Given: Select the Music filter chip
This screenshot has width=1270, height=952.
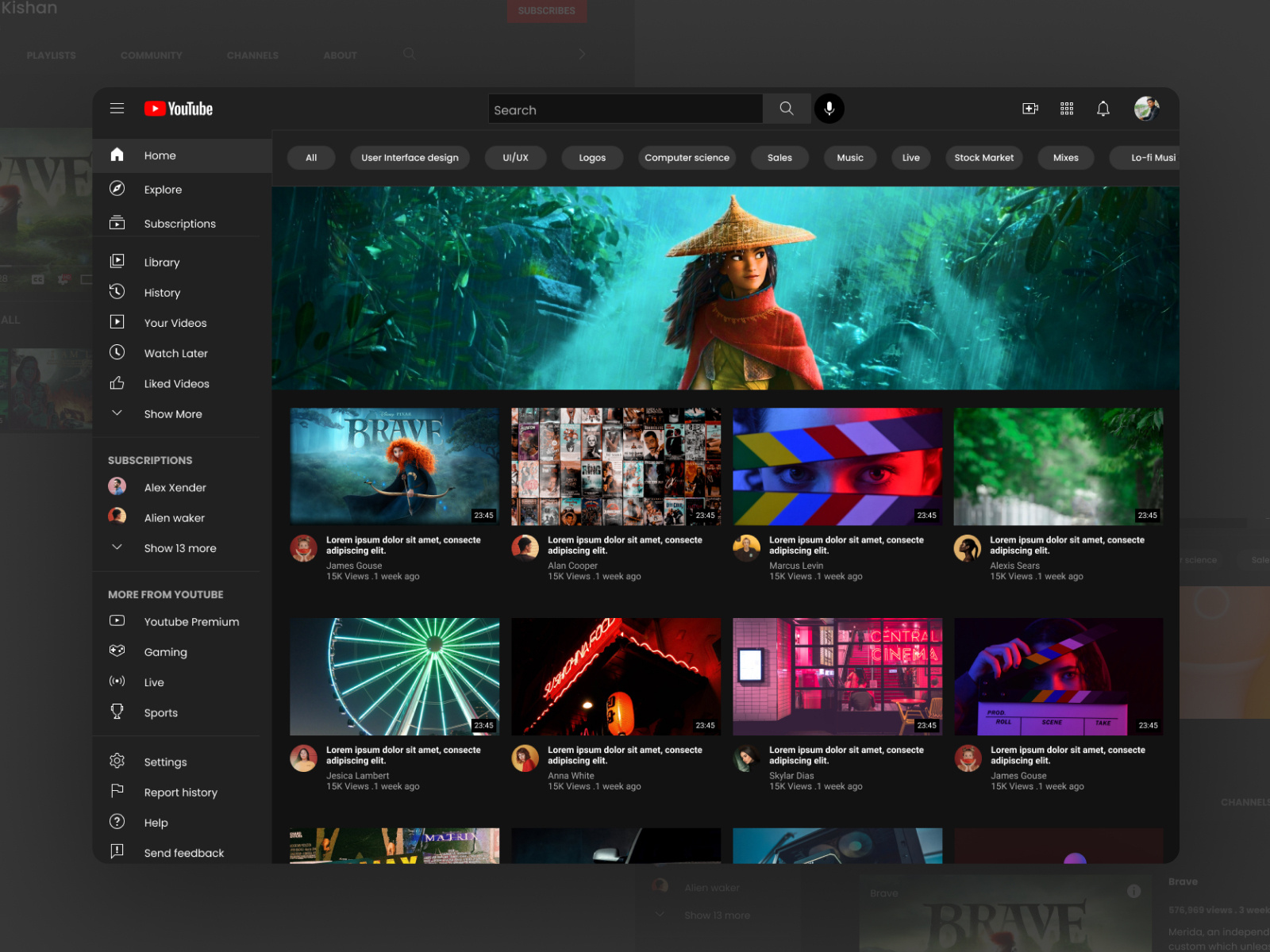Looking at the screenshot, I should 849,158.
